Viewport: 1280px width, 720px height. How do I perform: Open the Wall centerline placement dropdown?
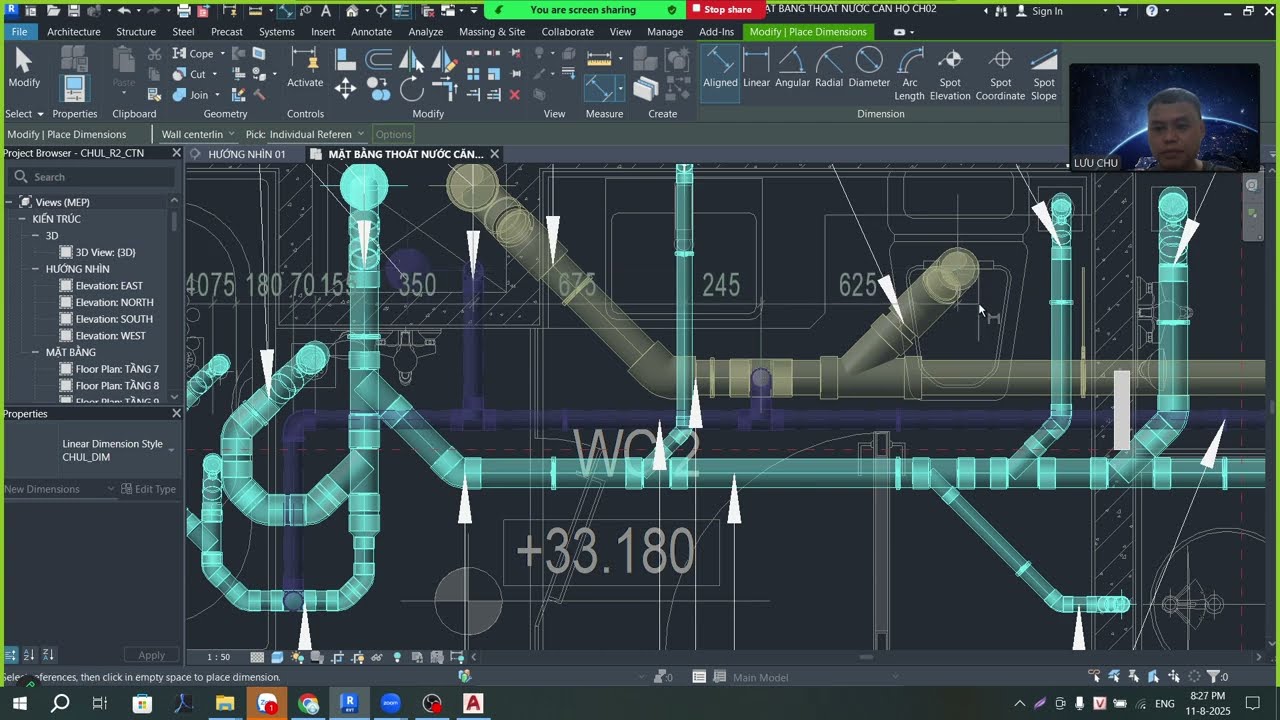click(198, 134)
